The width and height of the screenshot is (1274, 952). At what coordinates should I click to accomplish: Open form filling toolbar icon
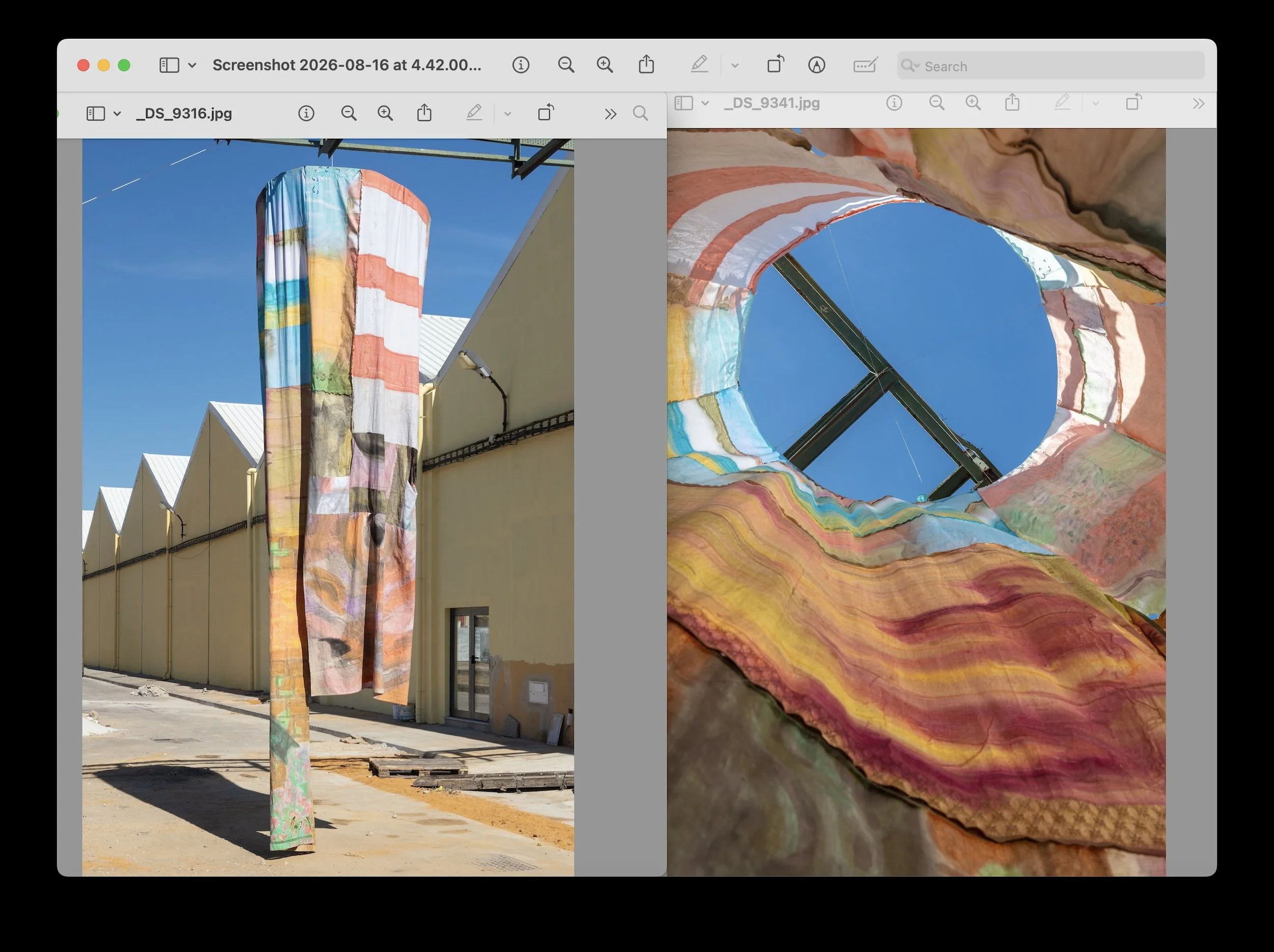(x=865, y=65)
